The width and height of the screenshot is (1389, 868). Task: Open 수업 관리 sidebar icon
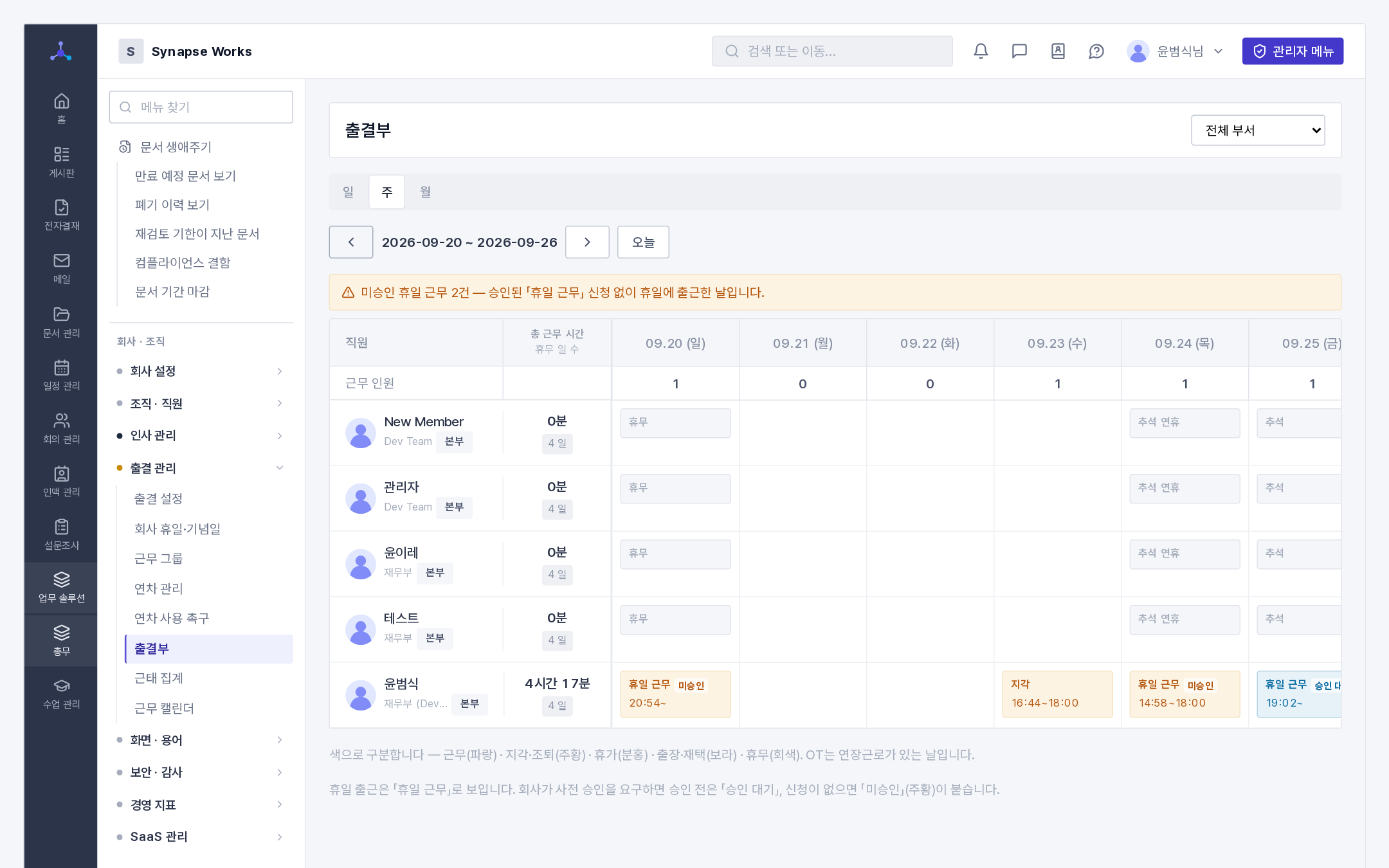(61, 694)
